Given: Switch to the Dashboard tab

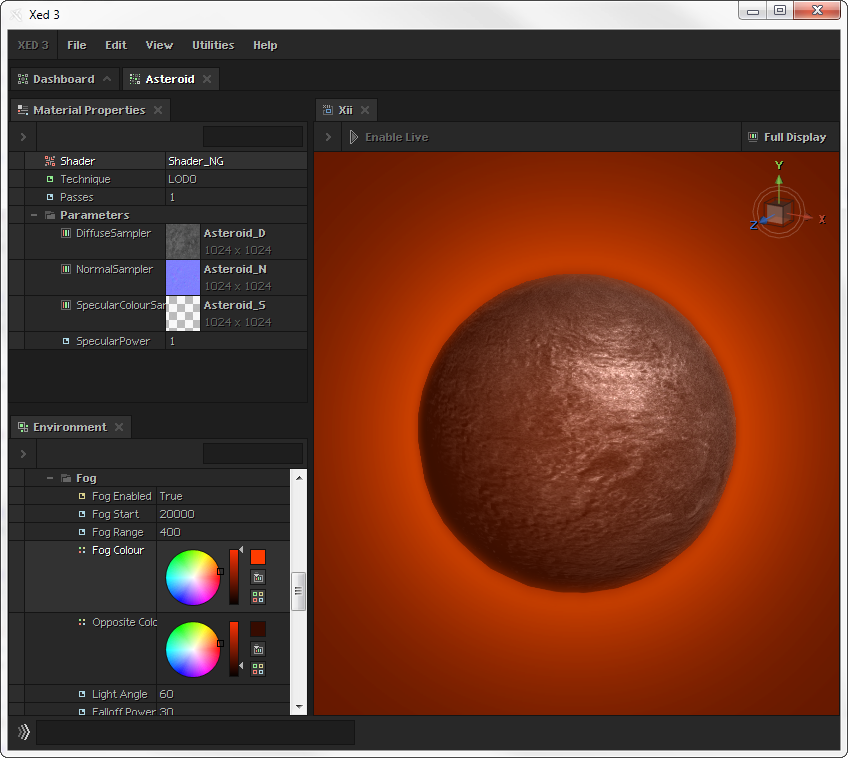Looking at the screenshot, I should [x=62, y=79].
